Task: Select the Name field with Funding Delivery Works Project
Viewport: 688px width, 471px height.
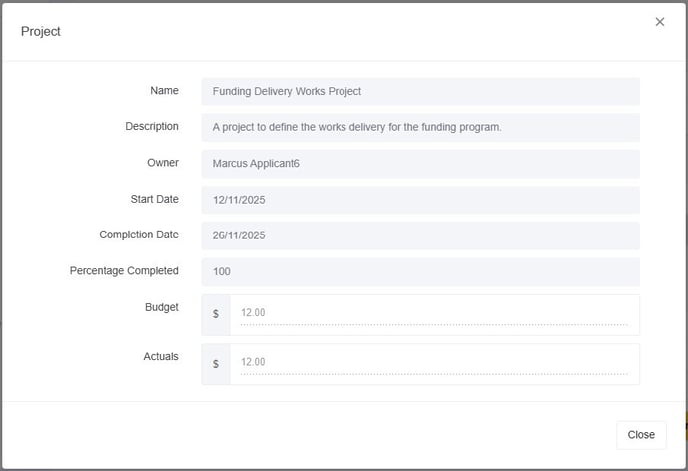Action: [x=420, y=91]
